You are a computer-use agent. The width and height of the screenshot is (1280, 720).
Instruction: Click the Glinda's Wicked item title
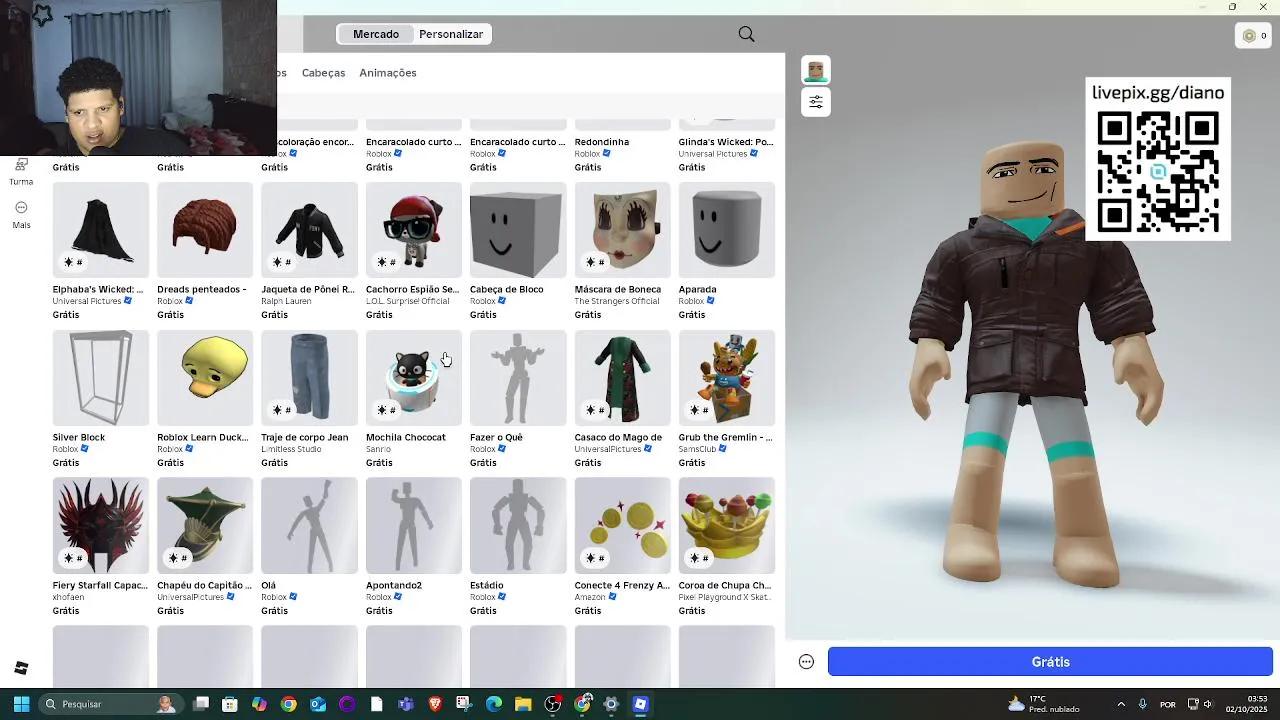pos(726,142)
